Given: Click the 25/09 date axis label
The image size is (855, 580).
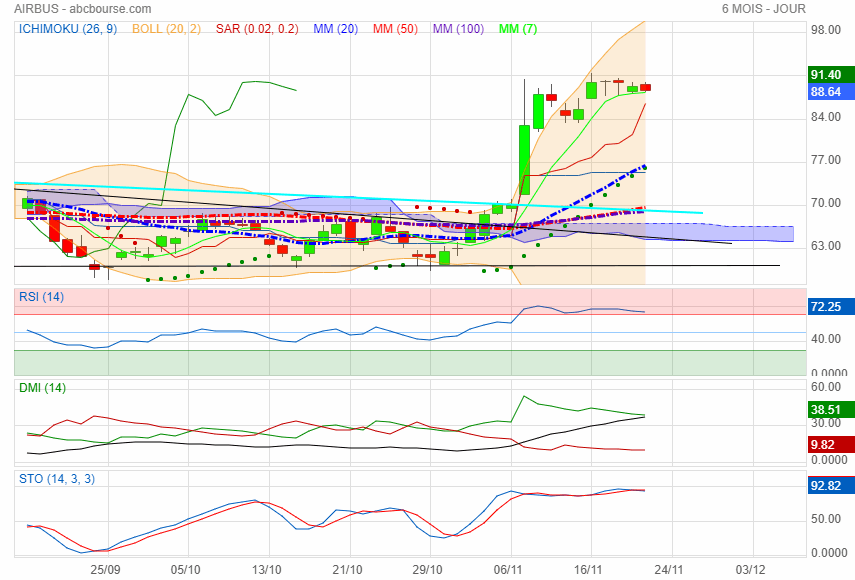Looking at the screenshot, I should [x=105, y=570].
